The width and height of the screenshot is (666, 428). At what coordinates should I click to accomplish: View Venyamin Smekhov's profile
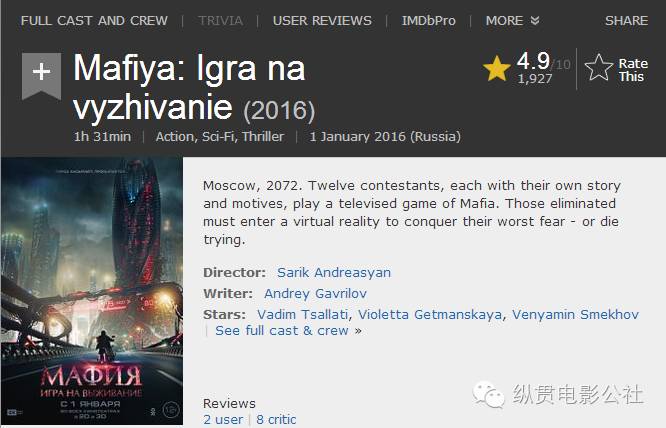[575, 314]
